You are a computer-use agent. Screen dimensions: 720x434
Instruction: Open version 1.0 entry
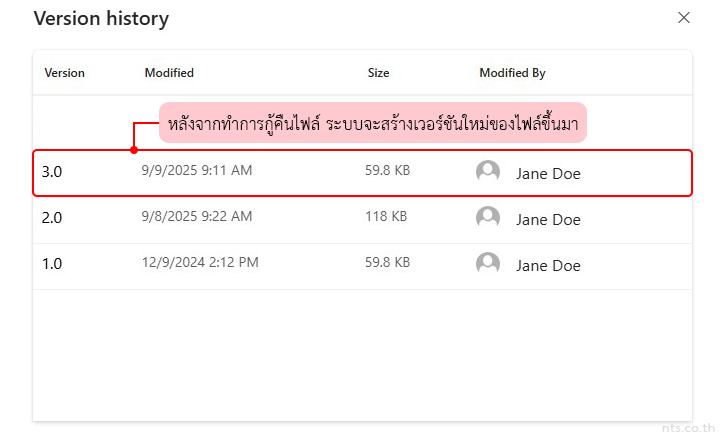coord(52,264)
